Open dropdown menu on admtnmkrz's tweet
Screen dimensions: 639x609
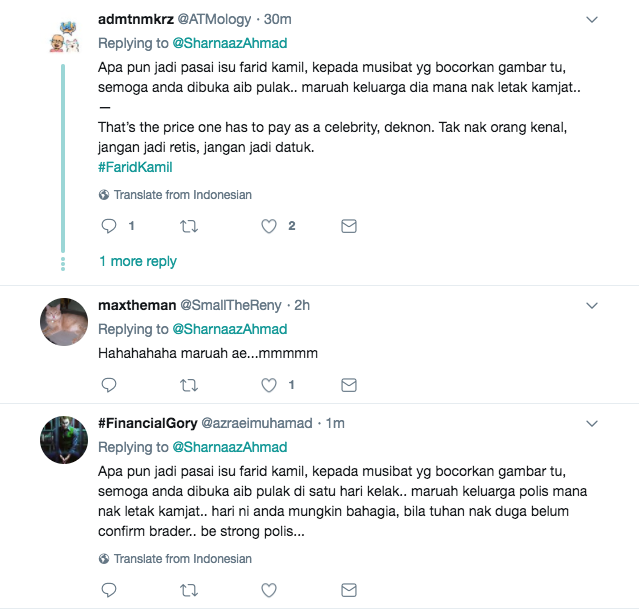pos(591,19)
